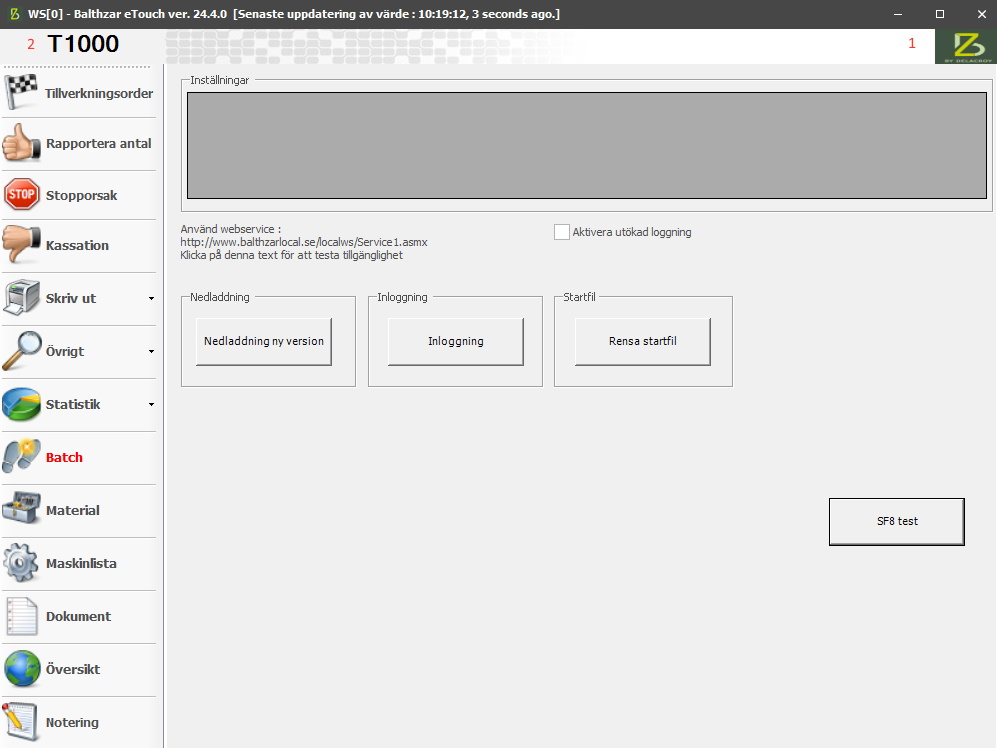Click the toolbox Material icon
Screen dimensions: 997x748
coord(22,509)
